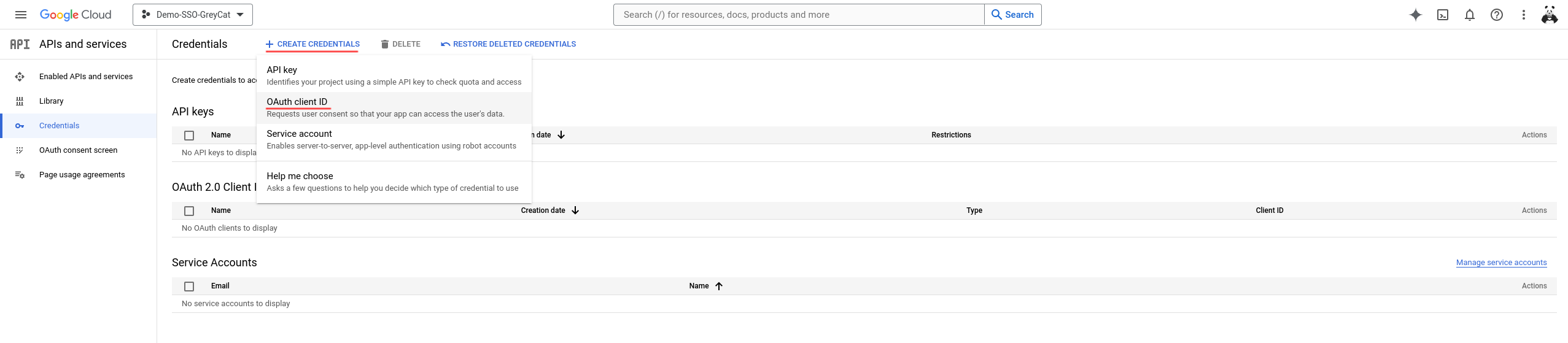This screenshot has width=1568, height=343.
Task: Click the Type column header
Action: tap(974, 210)
